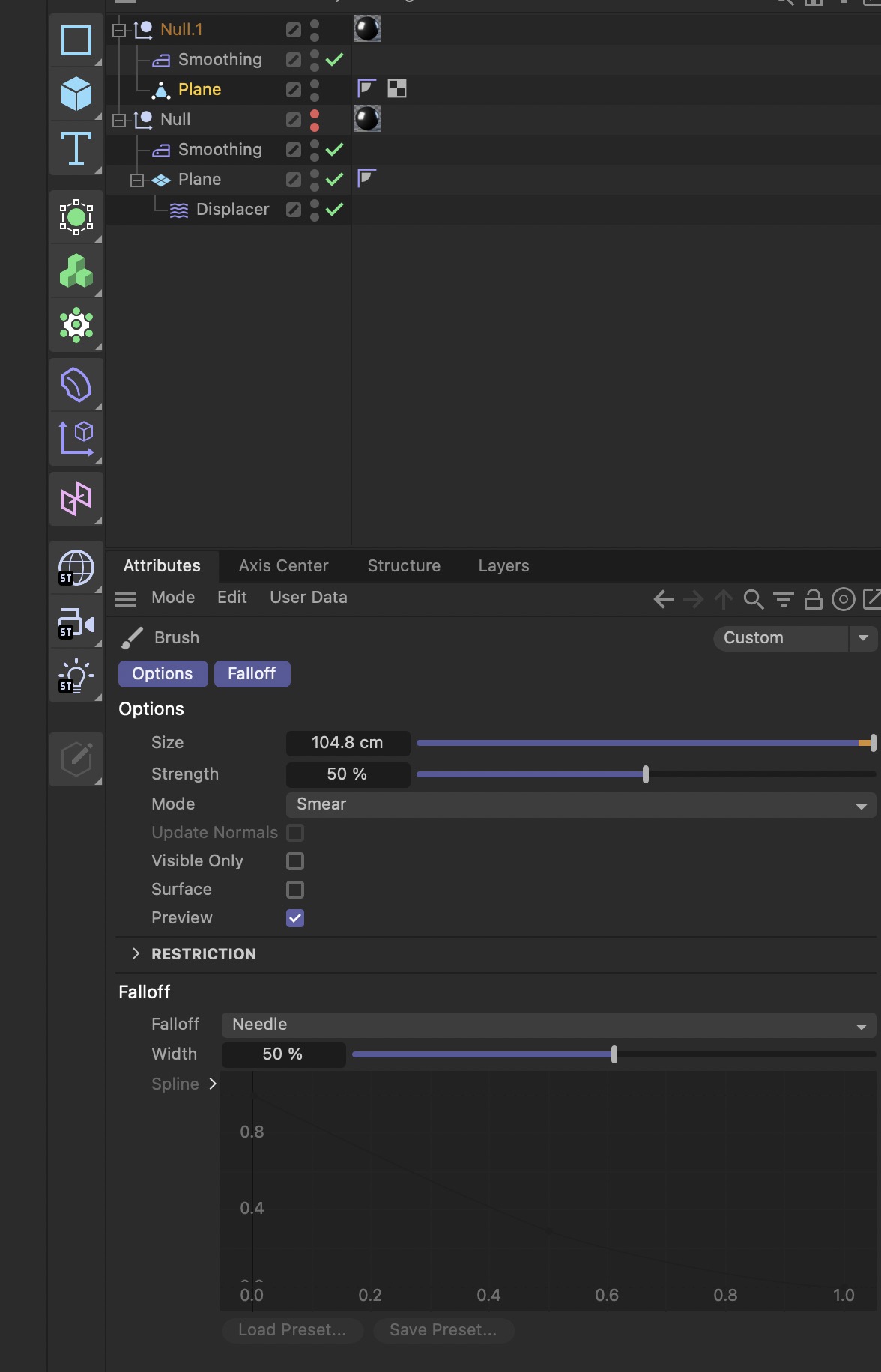Click the Attributes filter icon
The image size is (881, 1372).
point(783,599)
